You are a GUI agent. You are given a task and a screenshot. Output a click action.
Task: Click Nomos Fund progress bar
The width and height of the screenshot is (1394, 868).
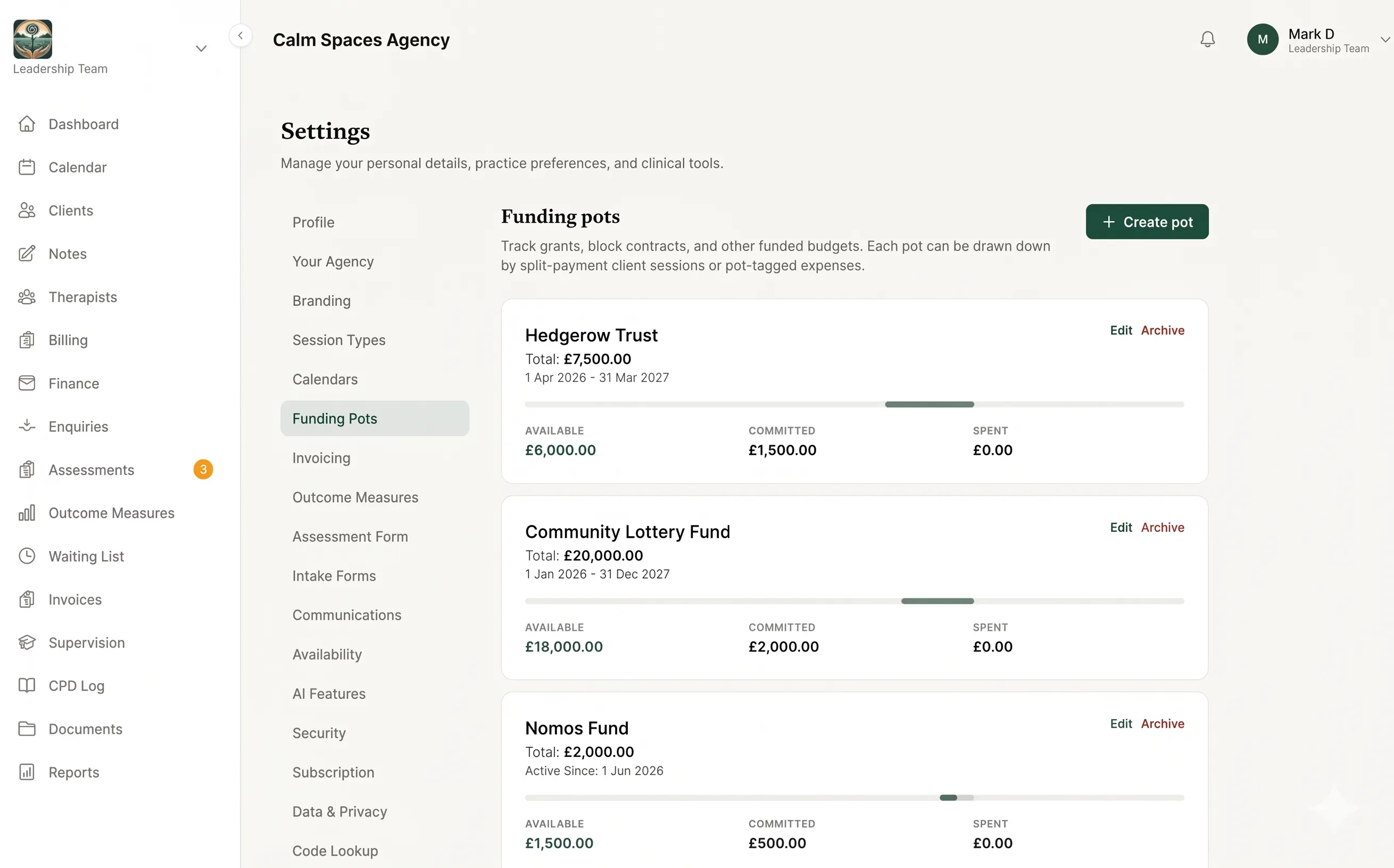click(x=854, y=797)
